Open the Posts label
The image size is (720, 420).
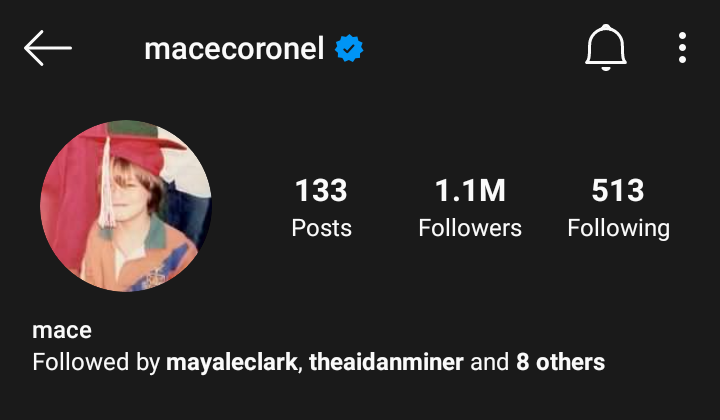click(x=321, y=228)
